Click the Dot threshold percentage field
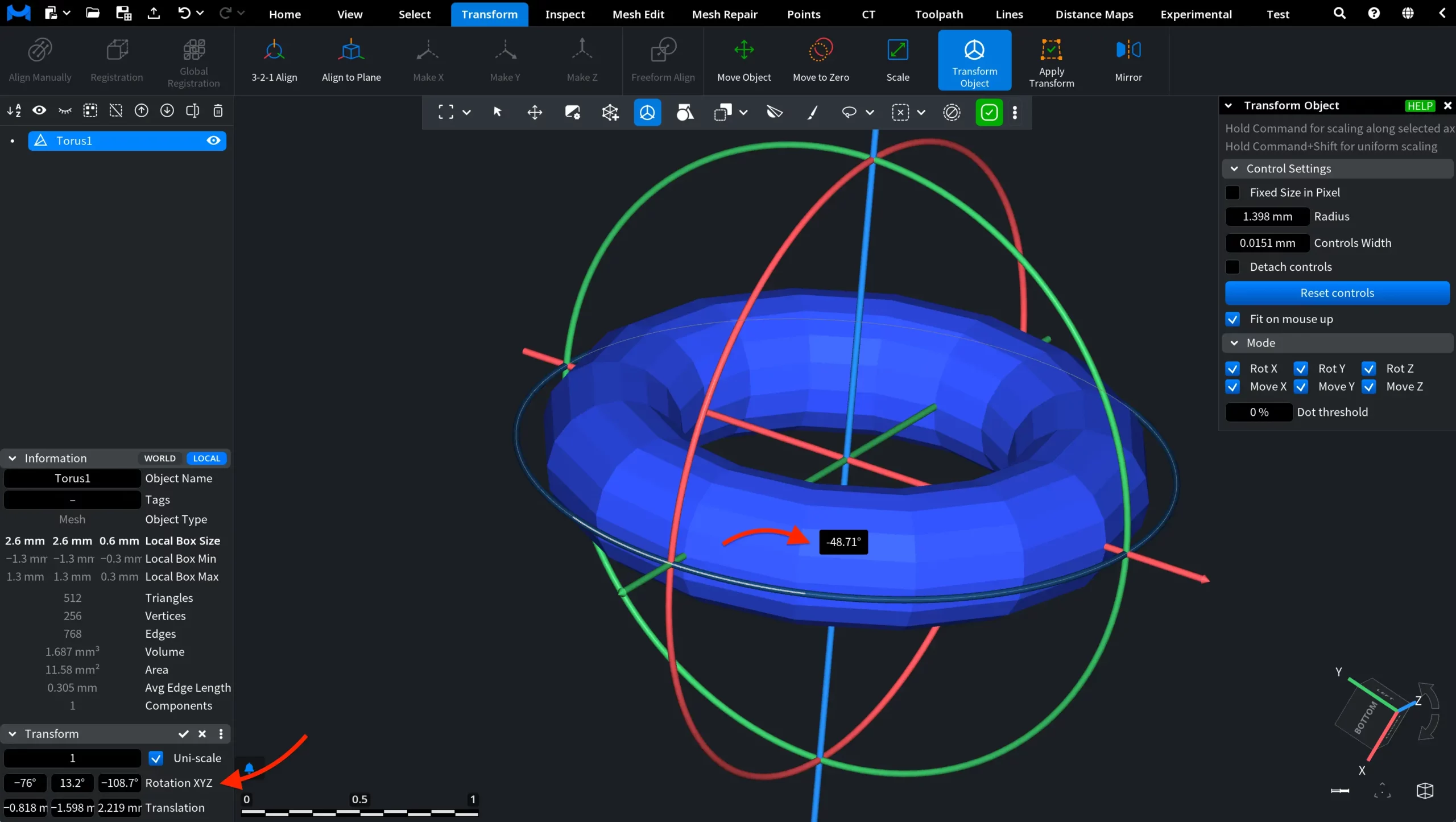Screen dimensions: 1456x822 tap(1259, 412)
